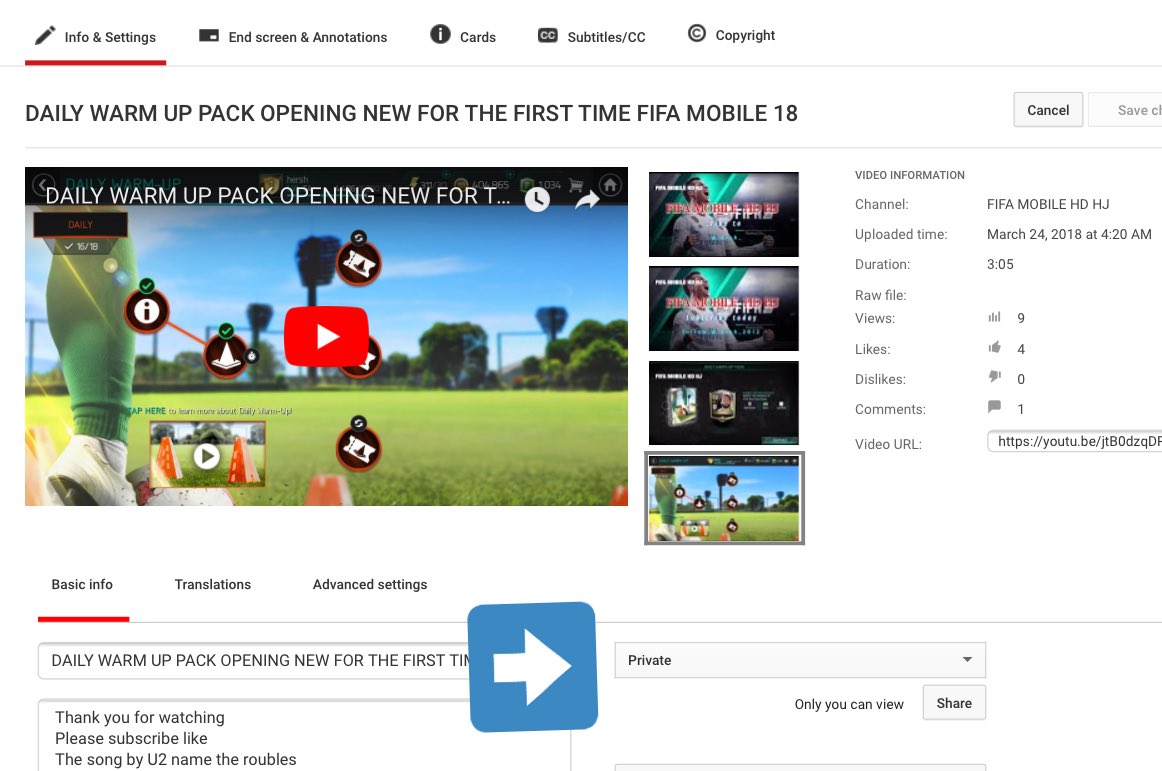
Task: Click the thumbs down dislikes icon
Action: [995, 377]
